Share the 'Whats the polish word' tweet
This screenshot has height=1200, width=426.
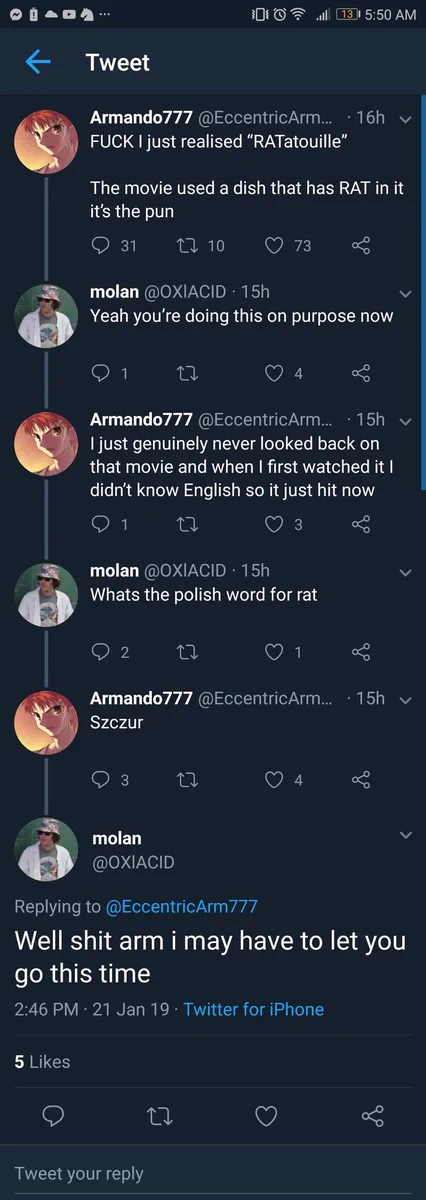362,652
